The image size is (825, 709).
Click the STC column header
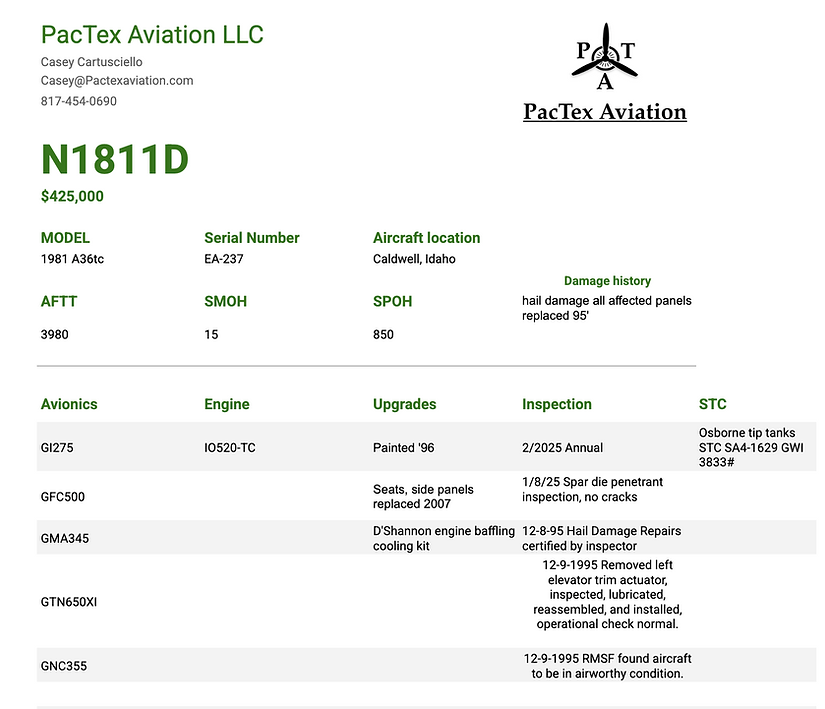pos(712,404)
